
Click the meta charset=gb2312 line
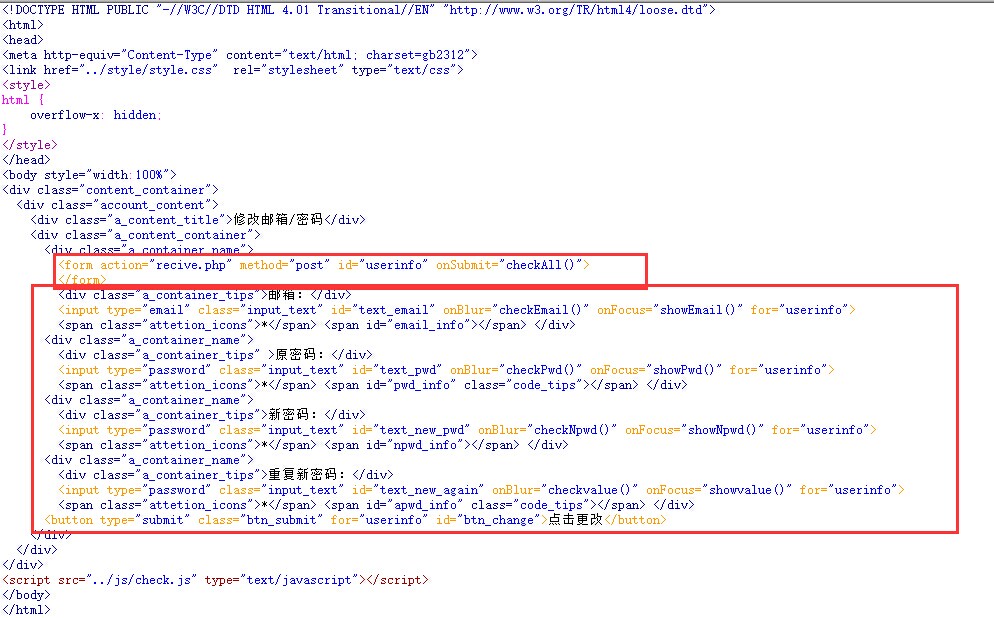240,55
